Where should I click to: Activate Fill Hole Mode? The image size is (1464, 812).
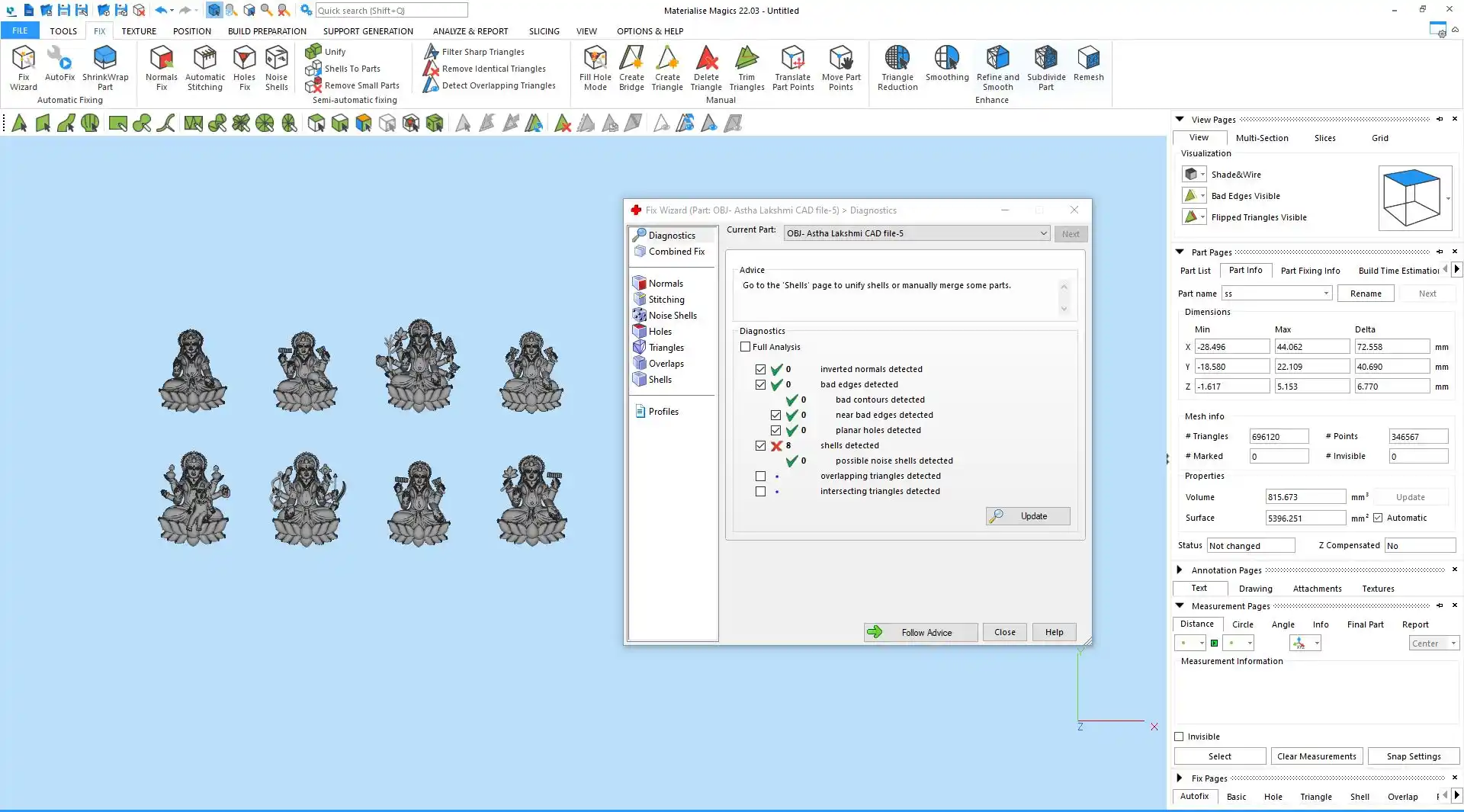click(x=595, y=67)
